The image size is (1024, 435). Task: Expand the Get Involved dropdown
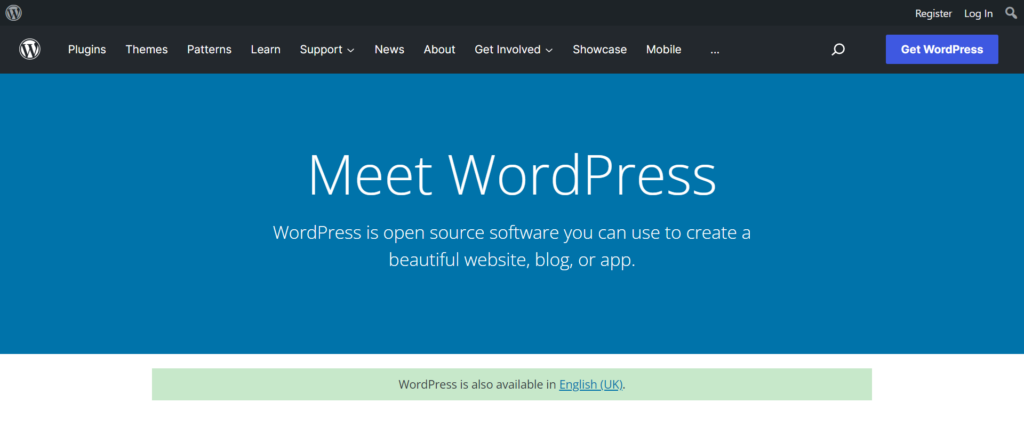(514, 50)
